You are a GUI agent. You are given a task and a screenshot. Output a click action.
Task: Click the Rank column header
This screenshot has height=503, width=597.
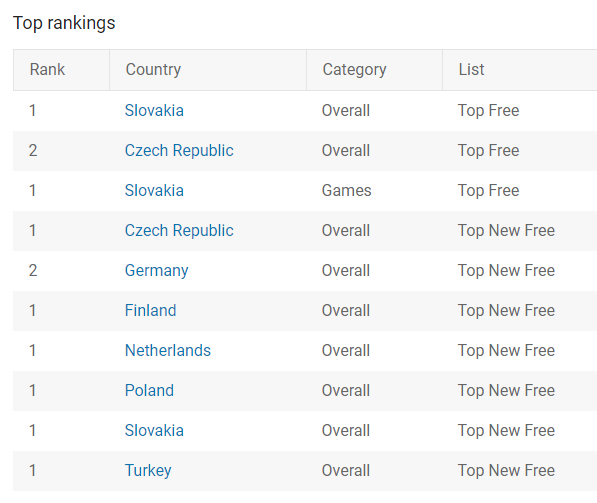(47, 70)
